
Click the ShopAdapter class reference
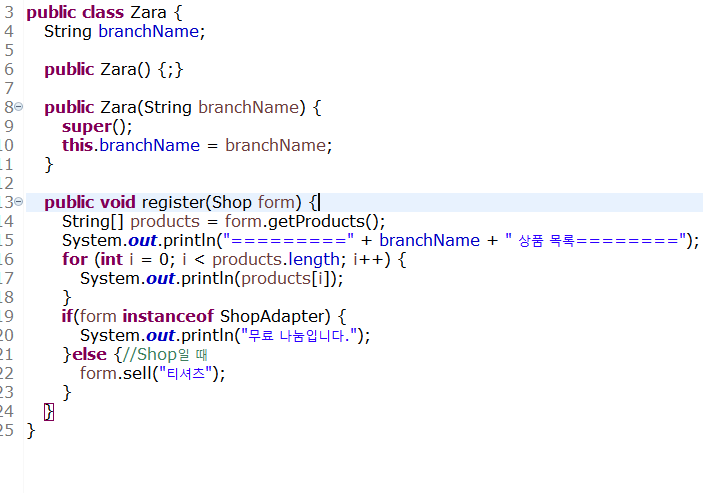pos(272,316)
